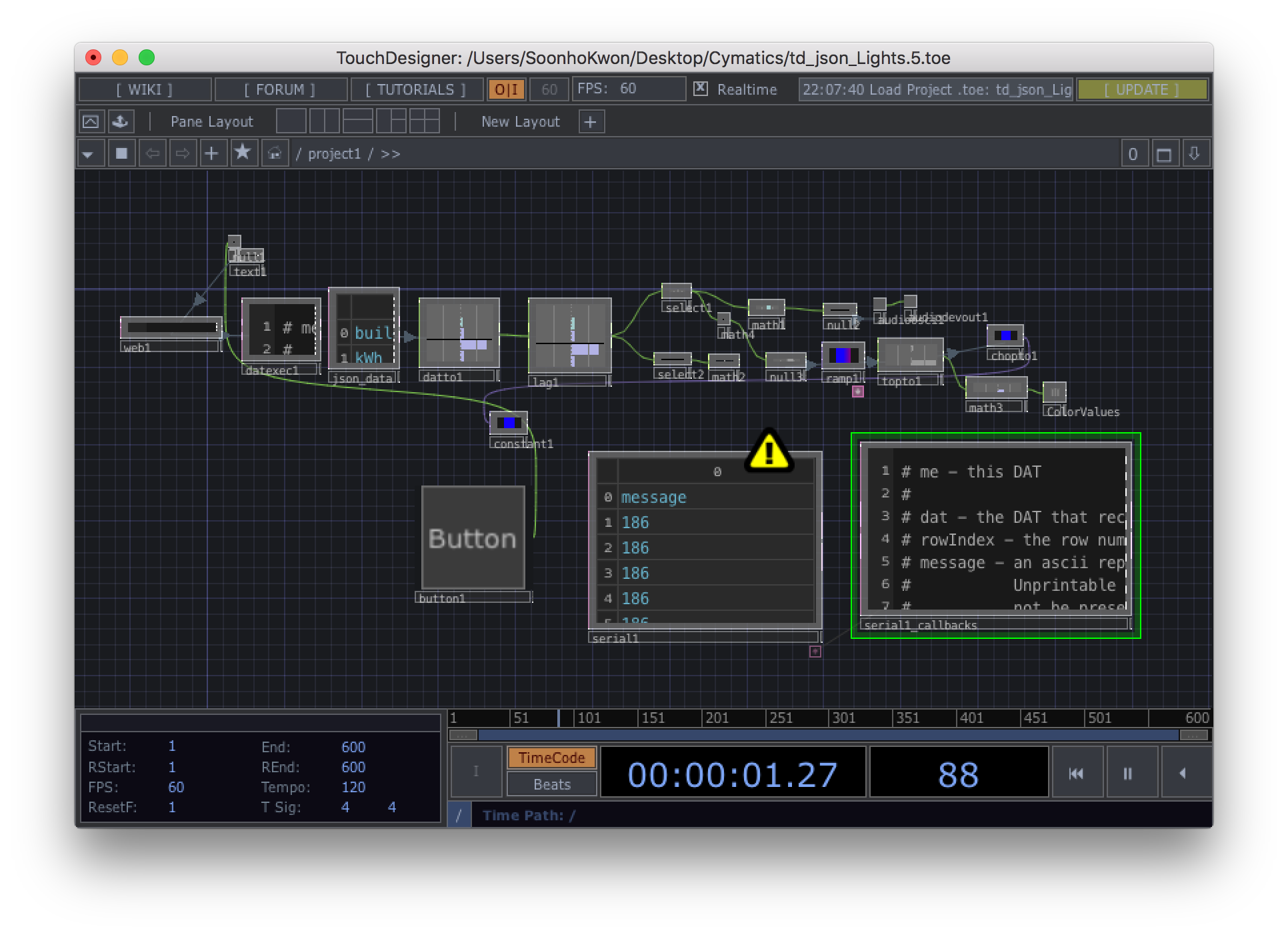Expand the project1 path chevrons

(391, 154)
